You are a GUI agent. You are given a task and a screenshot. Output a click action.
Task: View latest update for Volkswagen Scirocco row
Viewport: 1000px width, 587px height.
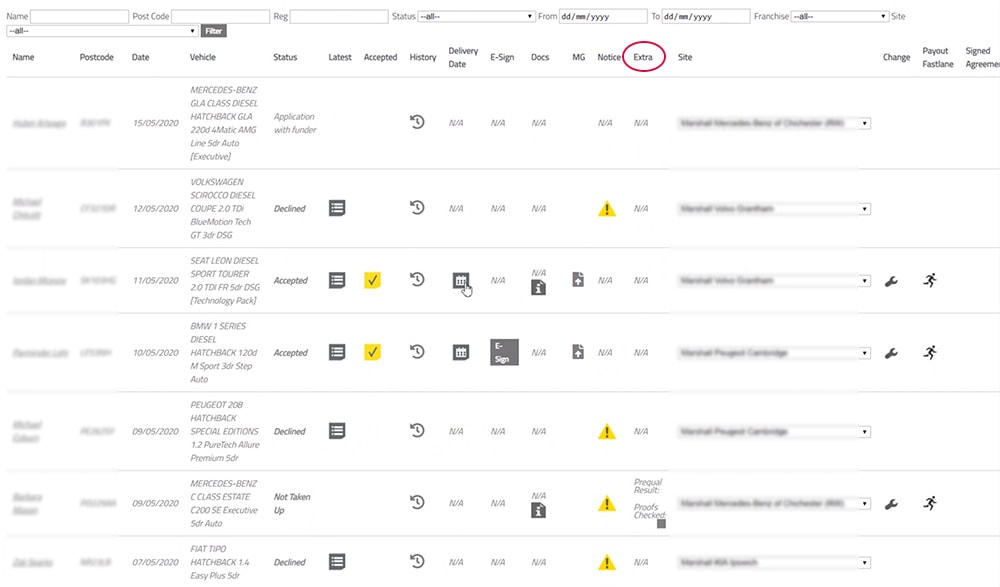click(x=337, y=208)
